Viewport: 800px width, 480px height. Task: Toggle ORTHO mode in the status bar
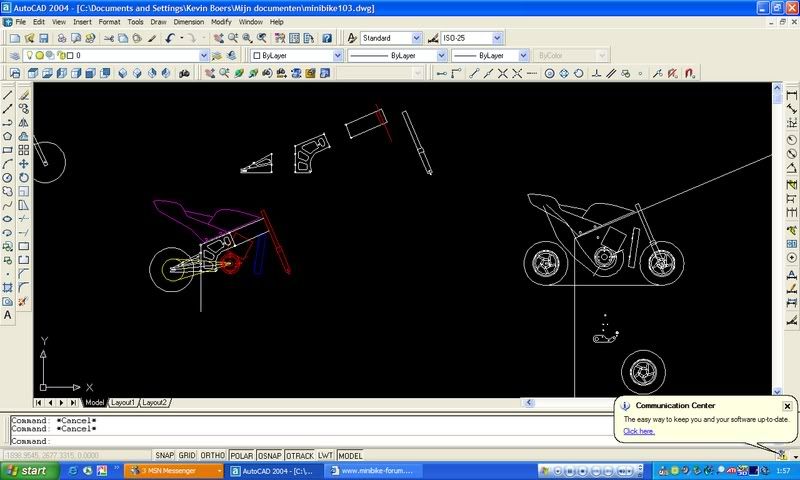[x=214, y=455]
